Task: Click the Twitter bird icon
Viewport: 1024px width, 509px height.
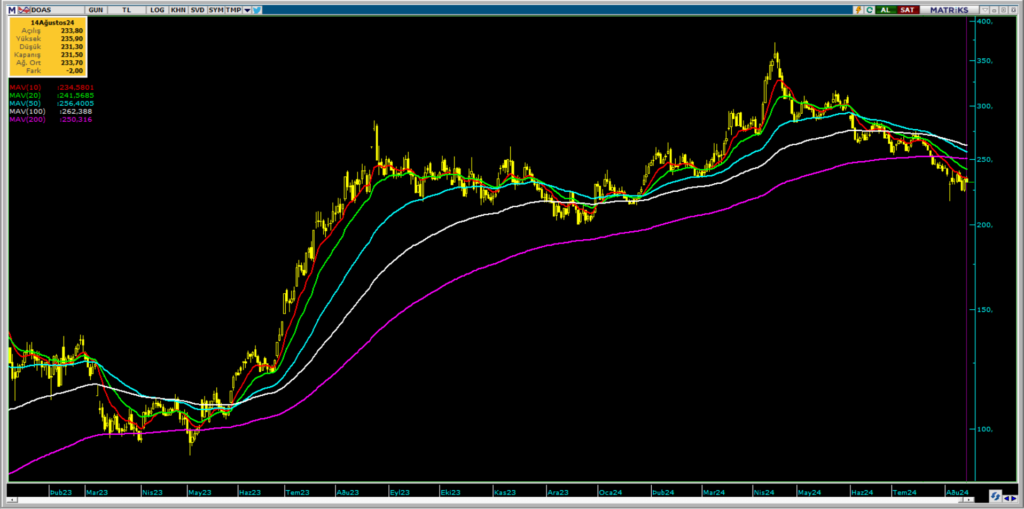Action: pyautogui.click(x=257, y=10)
